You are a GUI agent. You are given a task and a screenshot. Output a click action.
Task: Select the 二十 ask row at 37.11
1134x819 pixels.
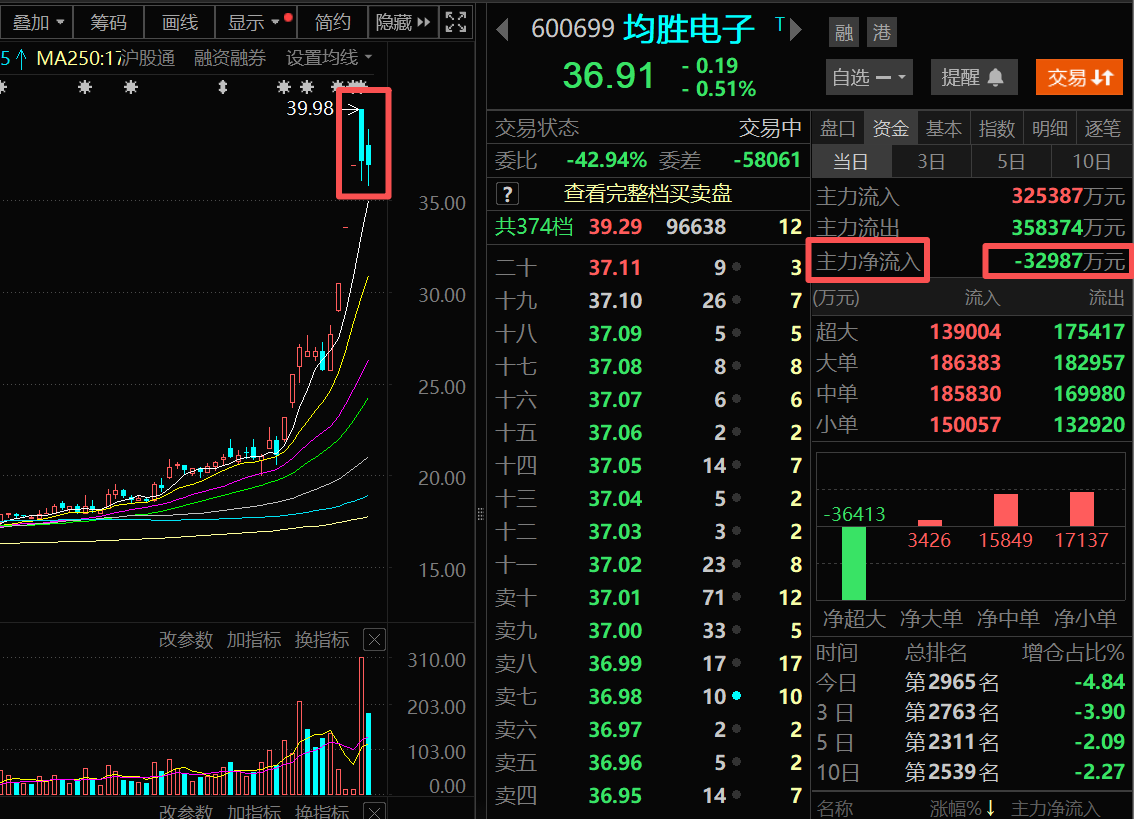click(649, 268)
